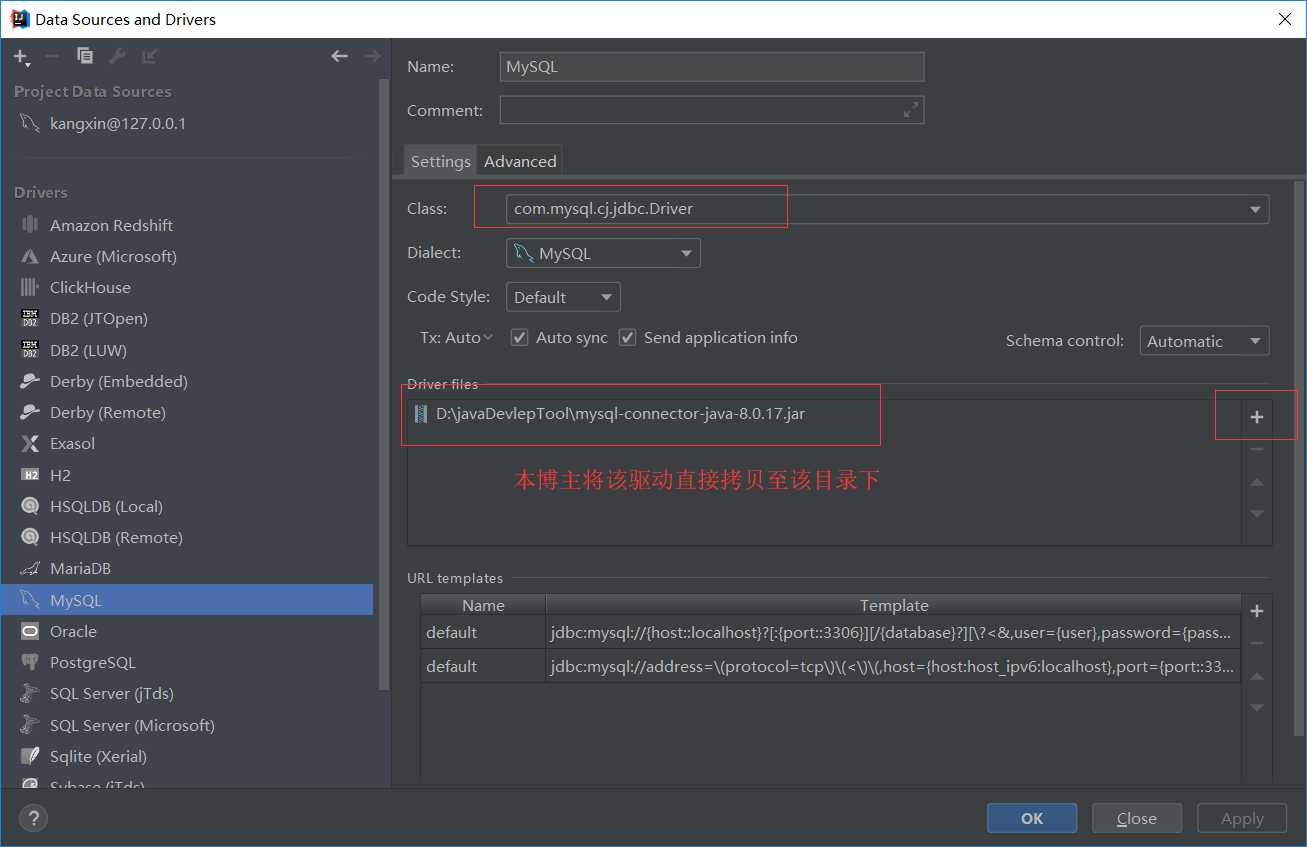
Task: Open the Dialect dropdown showing MySQL
Action: 603,253
